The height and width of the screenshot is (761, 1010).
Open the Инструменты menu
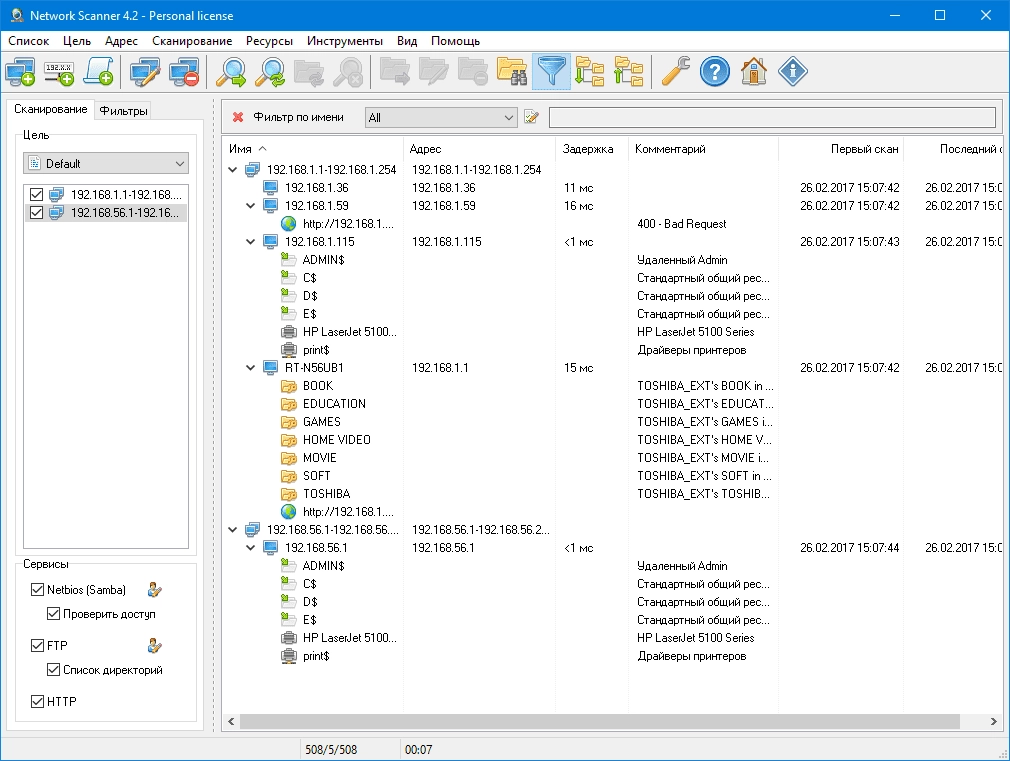(x=345, y=41)
